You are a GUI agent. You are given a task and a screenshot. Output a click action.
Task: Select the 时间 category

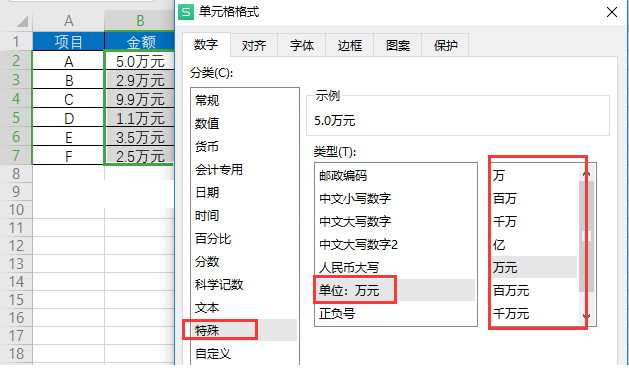coord(245,215)
